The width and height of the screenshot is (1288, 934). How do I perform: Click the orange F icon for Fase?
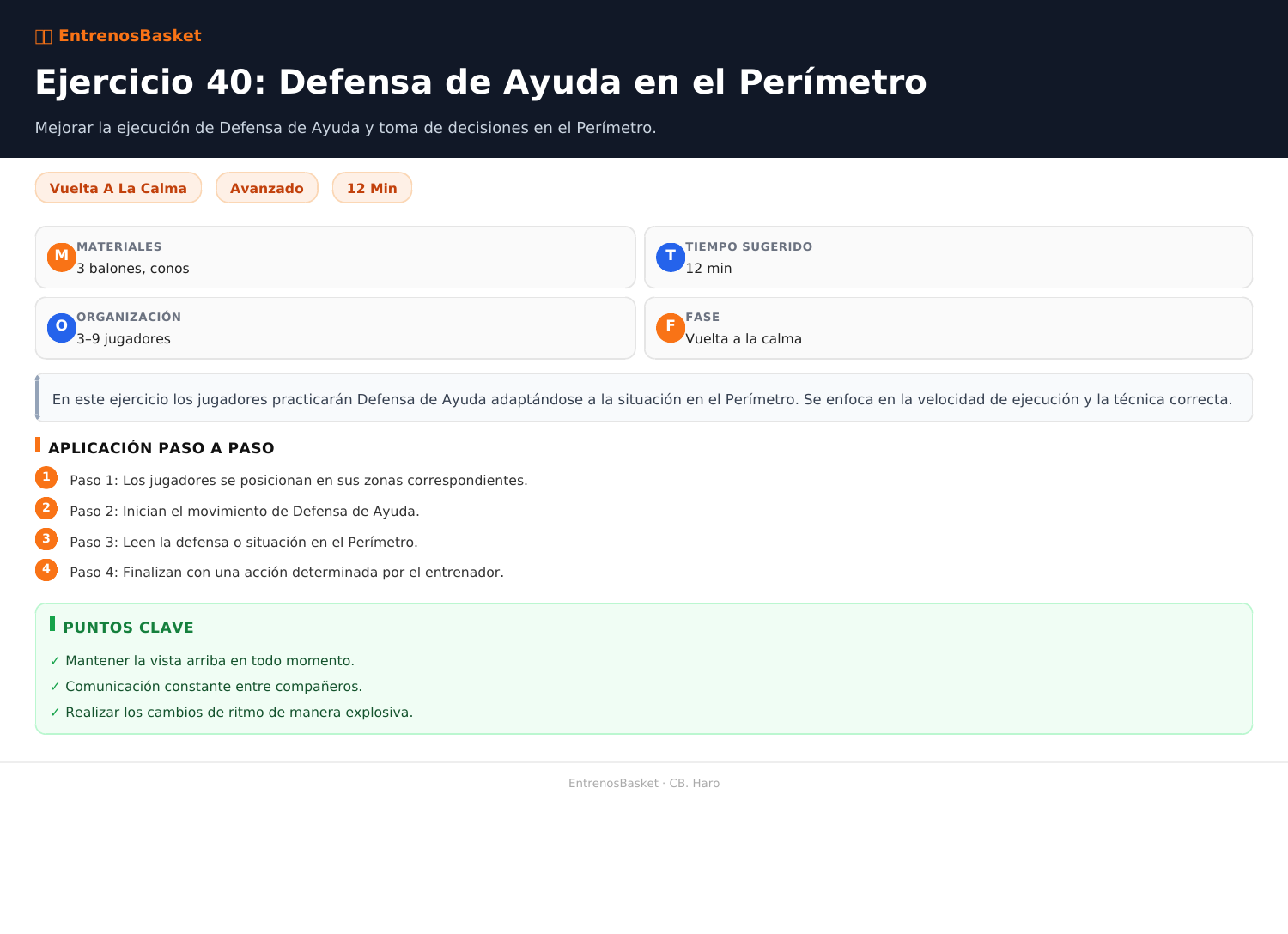[671, 327]
